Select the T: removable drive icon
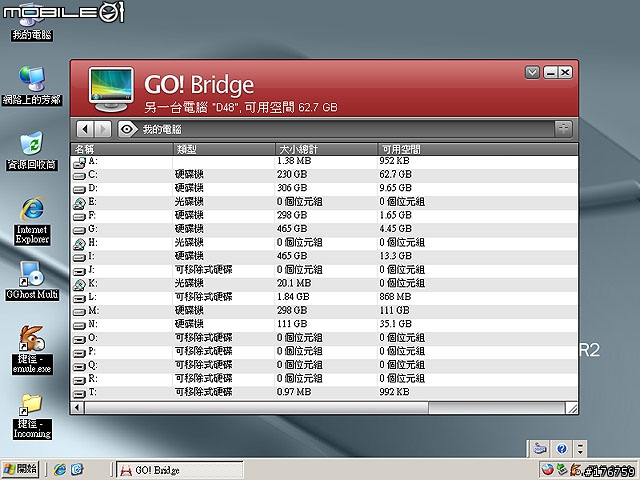The width and height of the screenshot is (640, 480). point(79,393)
